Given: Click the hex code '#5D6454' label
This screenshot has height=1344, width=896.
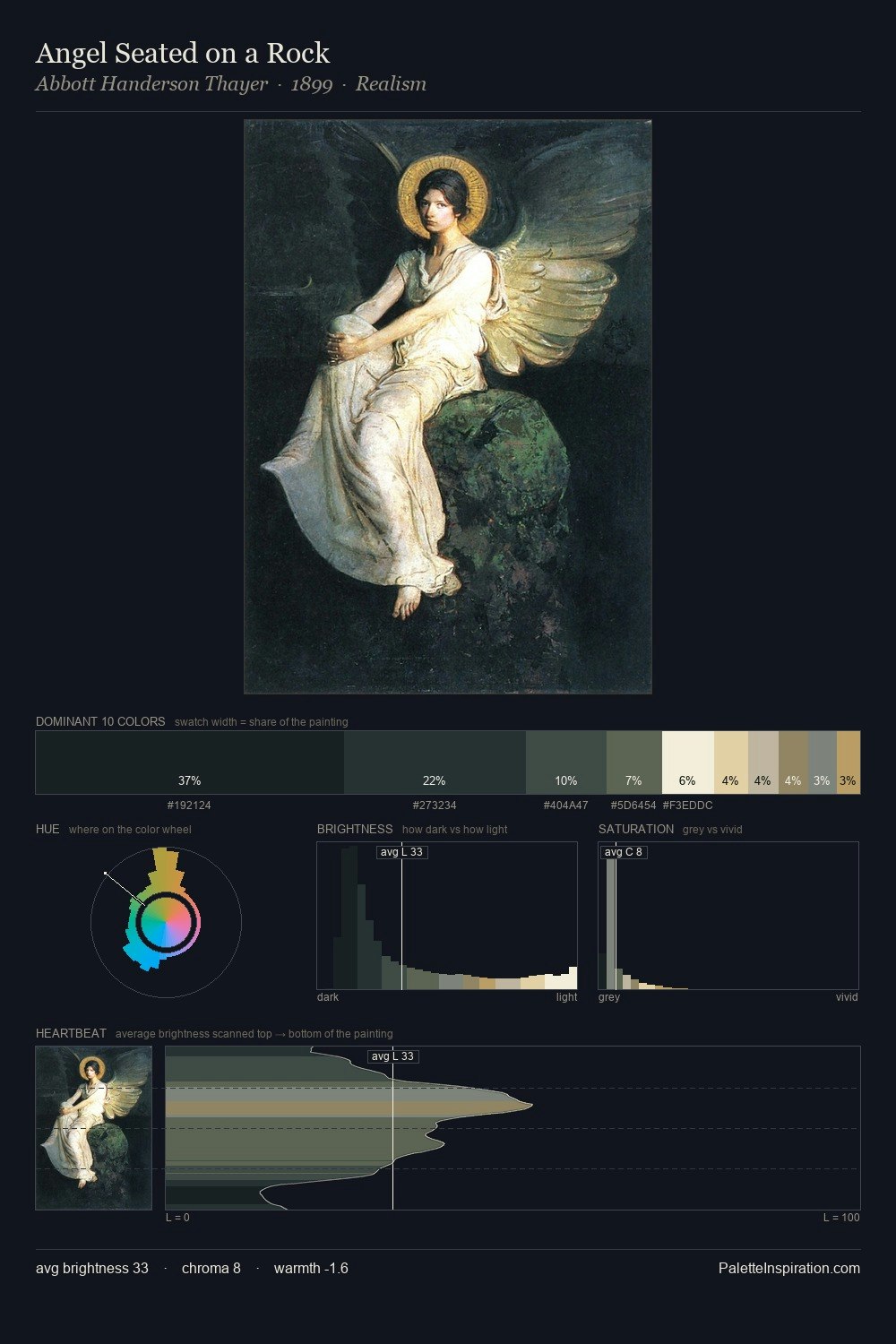Looking at the screenshot, I should (x=633, y=806).
